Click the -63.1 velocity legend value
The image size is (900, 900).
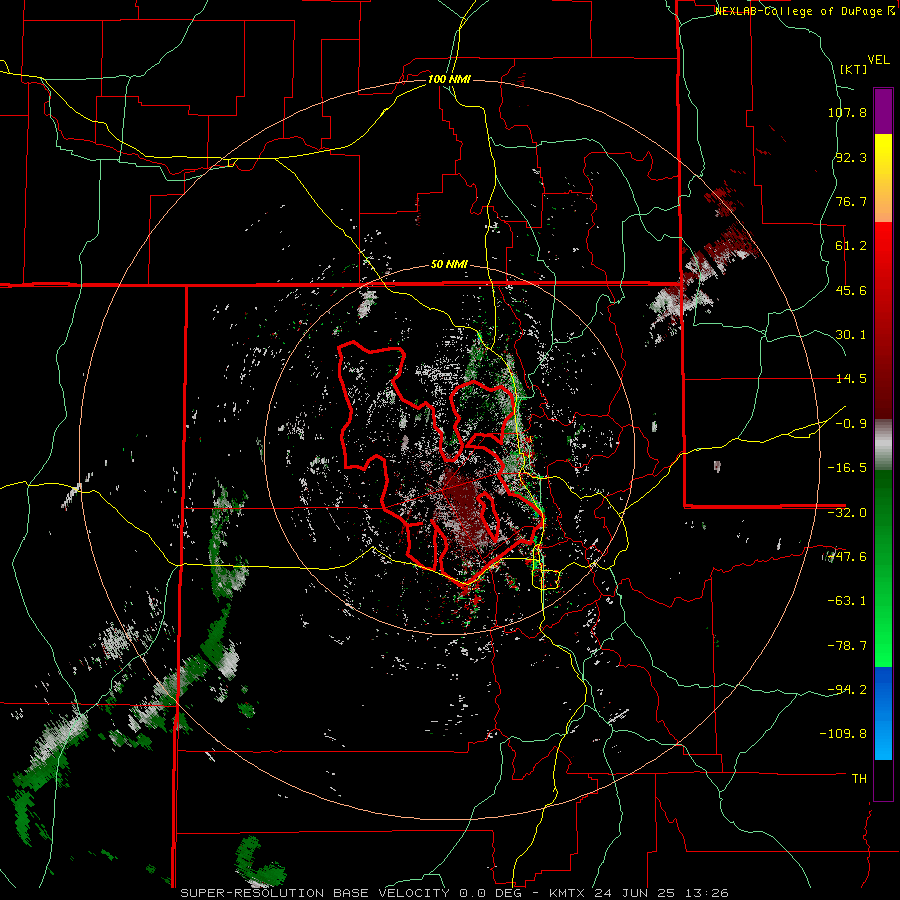[847, 601]
